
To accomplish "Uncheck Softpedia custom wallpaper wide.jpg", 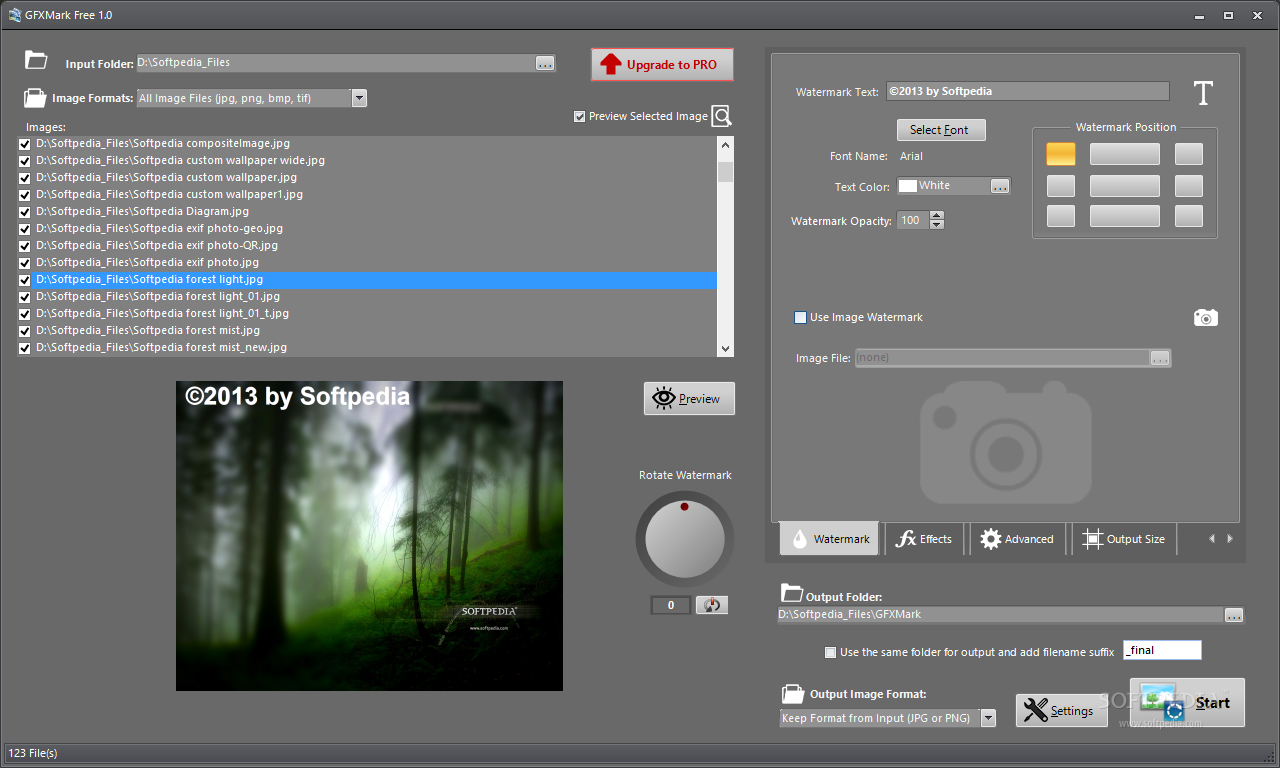I will coord(25,161).
